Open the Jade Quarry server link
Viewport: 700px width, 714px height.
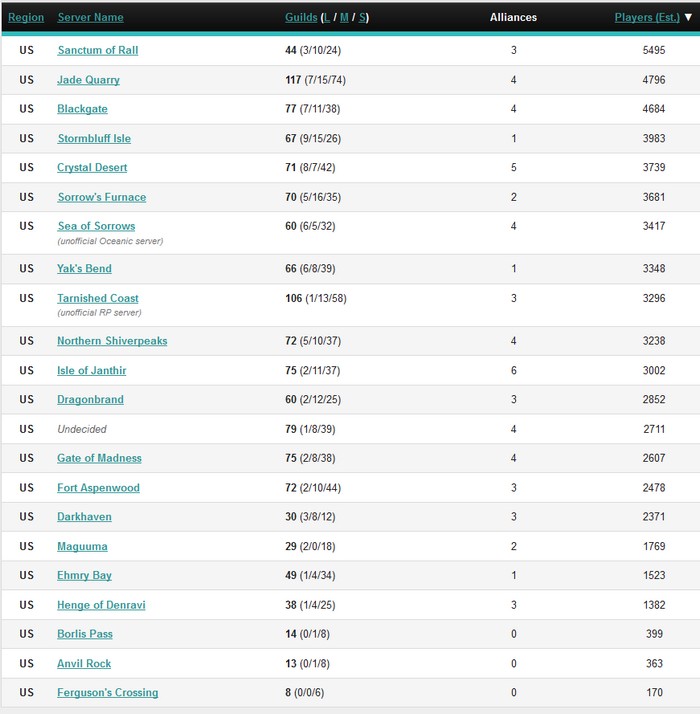point(88,80)
